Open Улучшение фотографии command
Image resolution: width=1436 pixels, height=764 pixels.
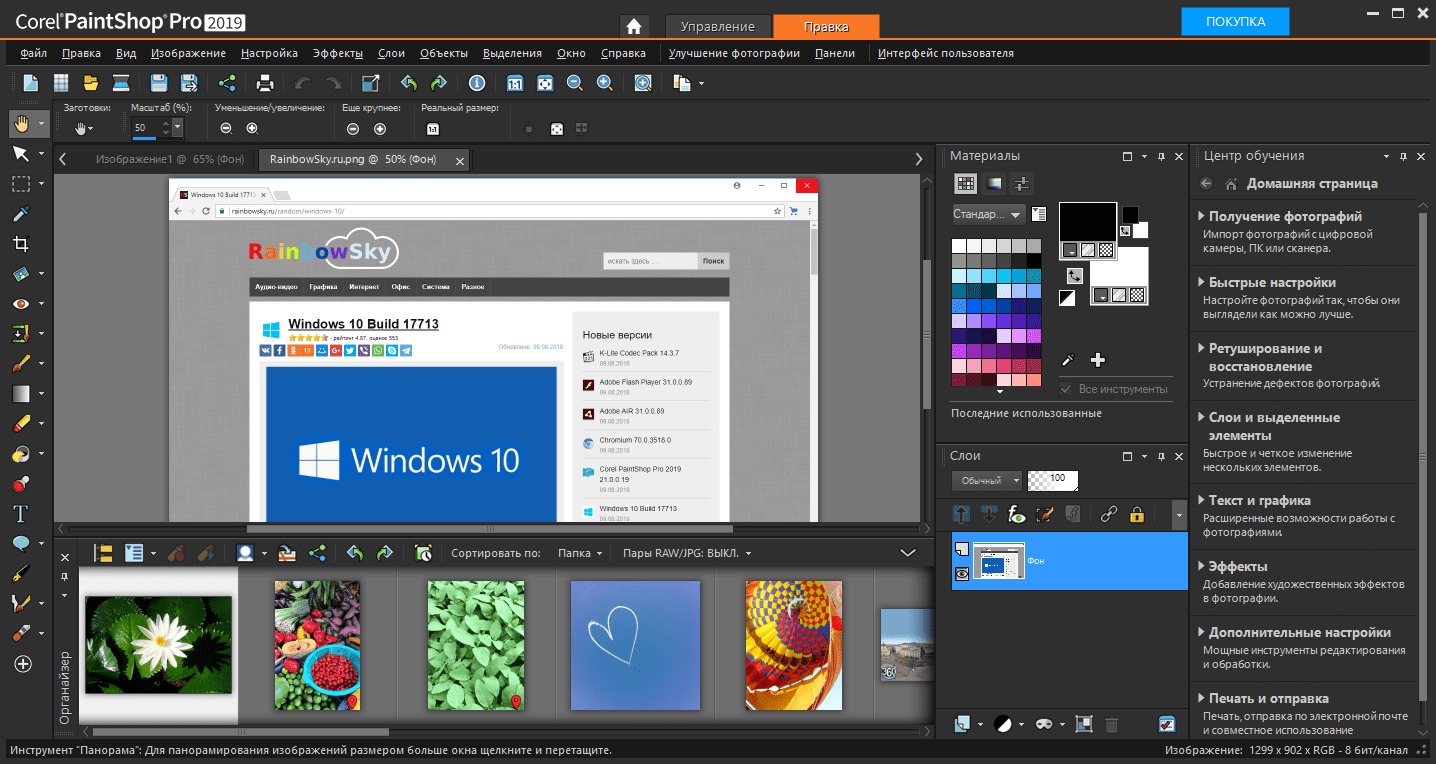[734, 53]
